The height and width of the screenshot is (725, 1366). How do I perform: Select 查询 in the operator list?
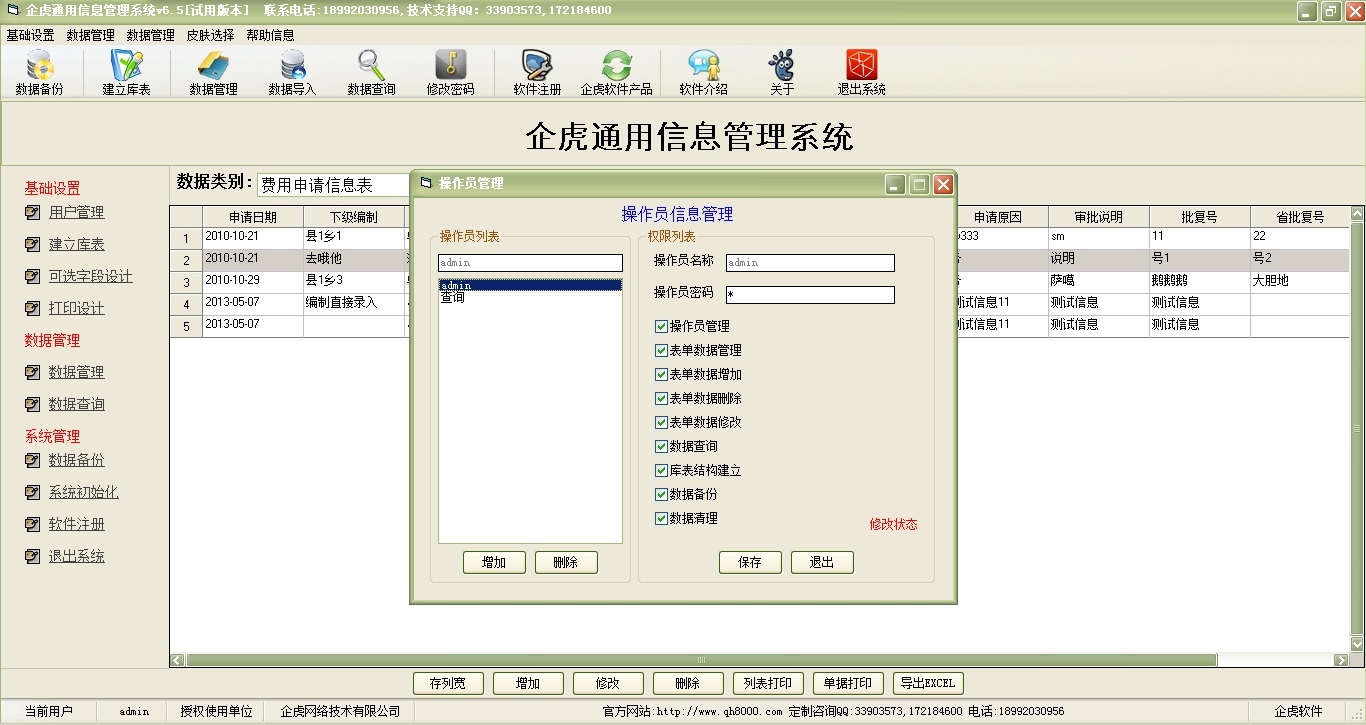(452, 298)
